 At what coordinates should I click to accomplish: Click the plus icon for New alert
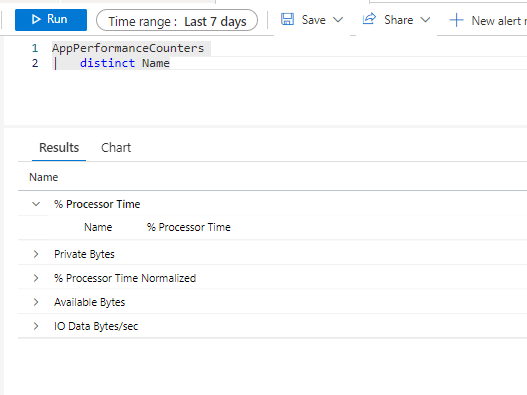[456, 21]
